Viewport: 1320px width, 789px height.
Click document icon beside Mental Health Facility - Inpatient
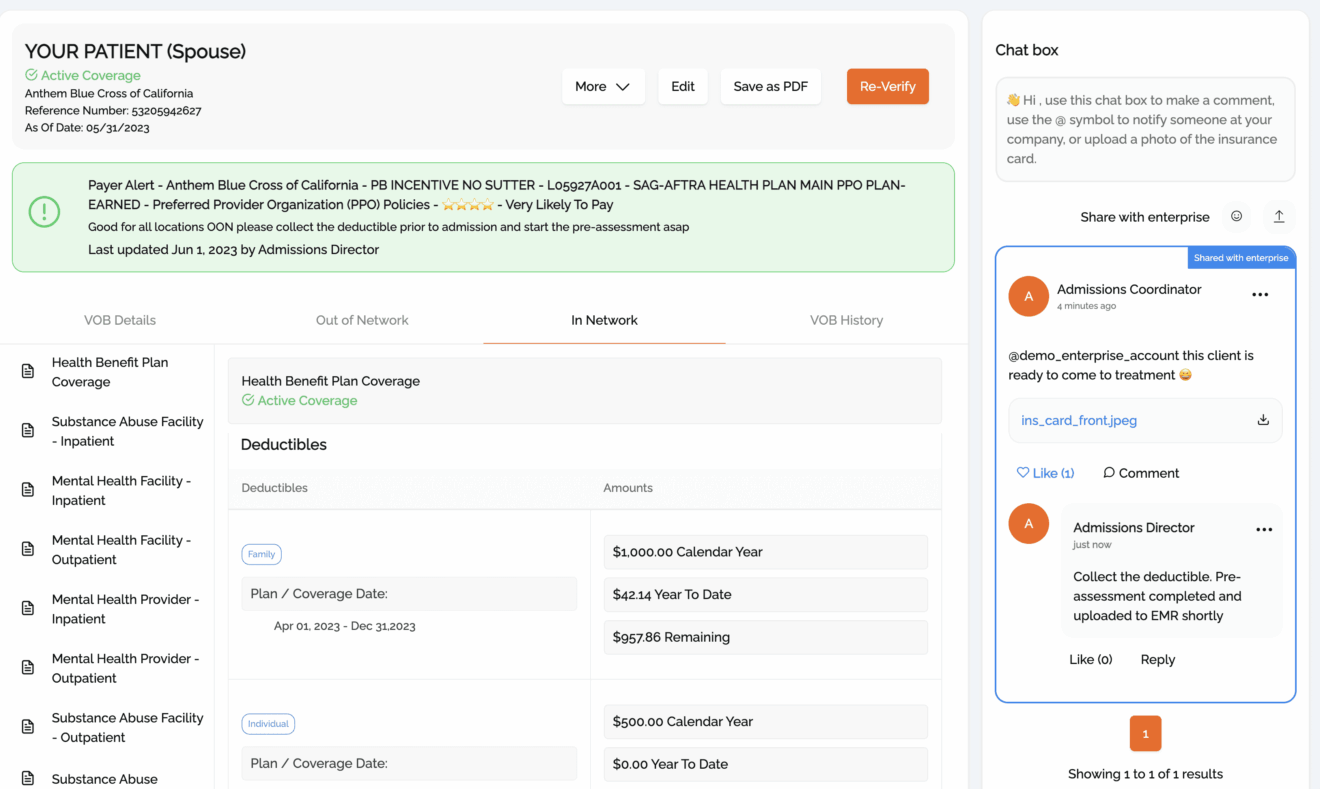[x=28, y=490]
